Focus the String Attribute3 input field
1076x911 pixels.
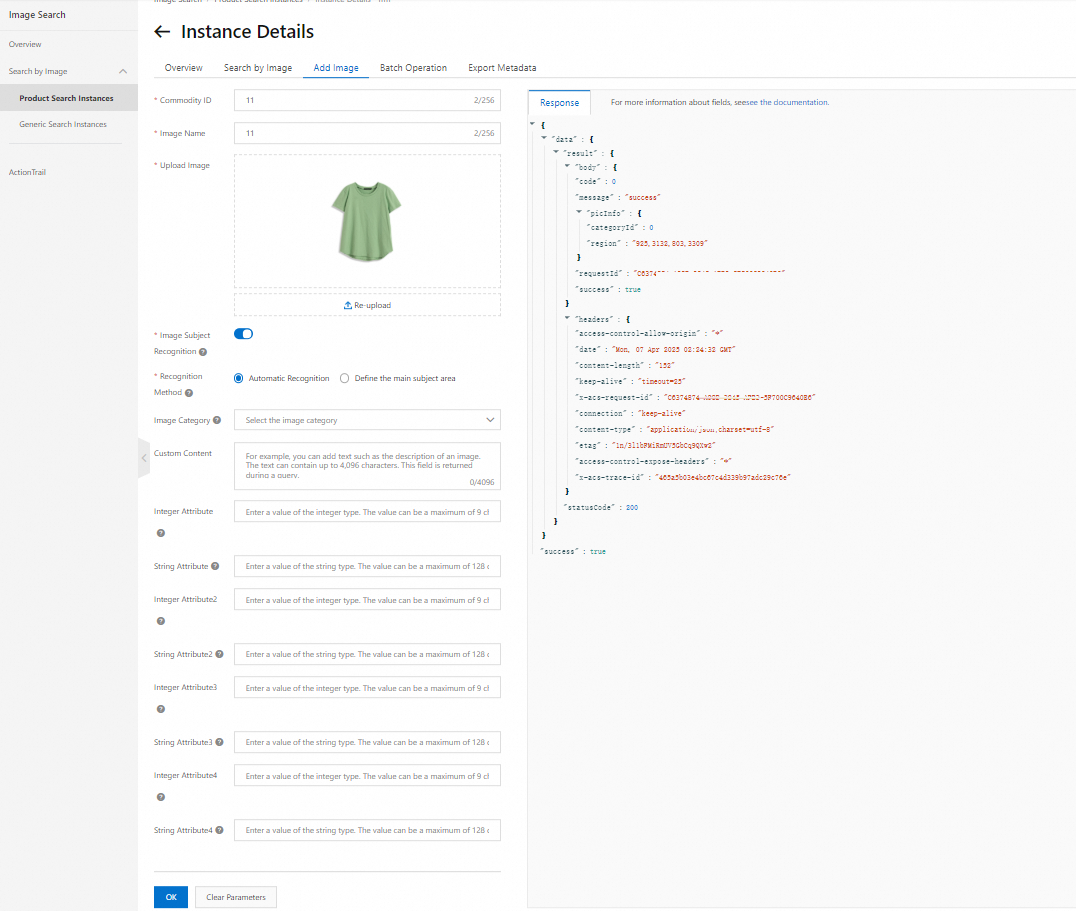click(367, 742)
